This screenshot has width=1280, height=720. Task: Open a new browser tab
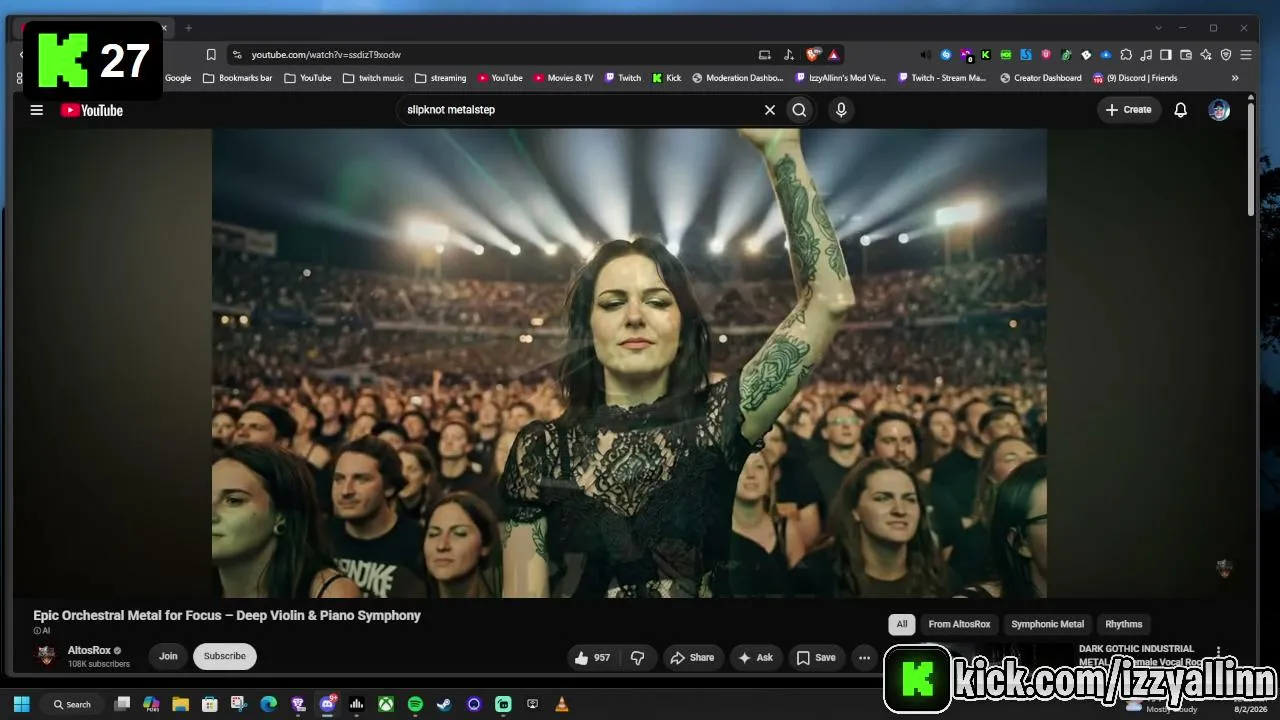click(188, 28)
